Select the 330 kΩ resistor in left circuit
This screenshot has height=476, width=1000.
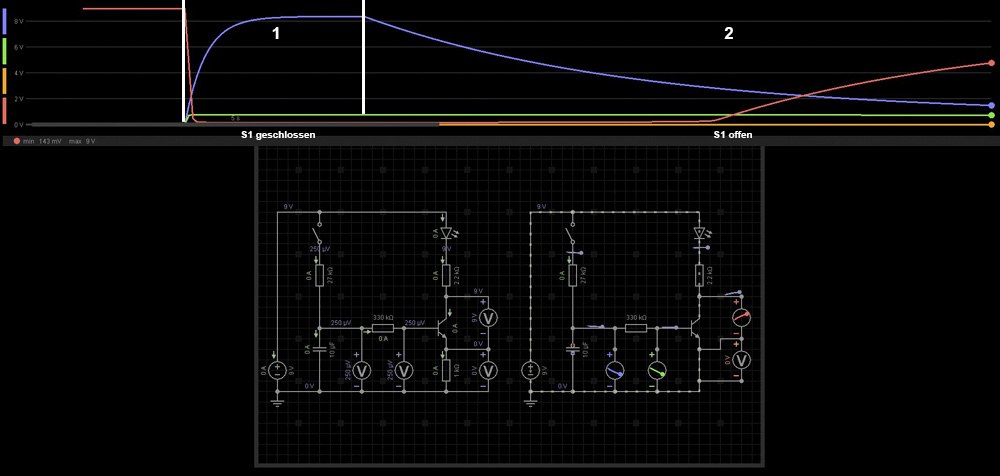pyautogui.click(x=381, y=326)
